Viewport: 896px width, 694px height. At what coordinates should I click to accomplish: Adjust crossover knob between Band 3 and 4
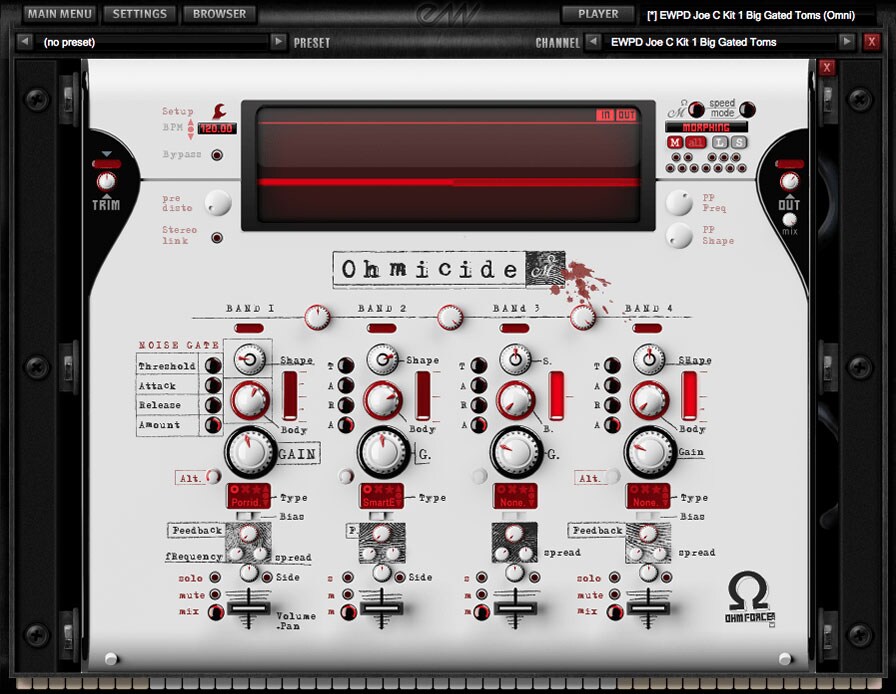coord(583,317)
